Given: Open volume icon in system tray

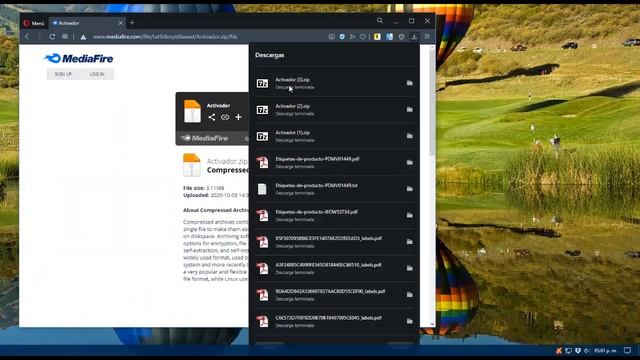Looking at the screenshot, I should click(587, 351).
